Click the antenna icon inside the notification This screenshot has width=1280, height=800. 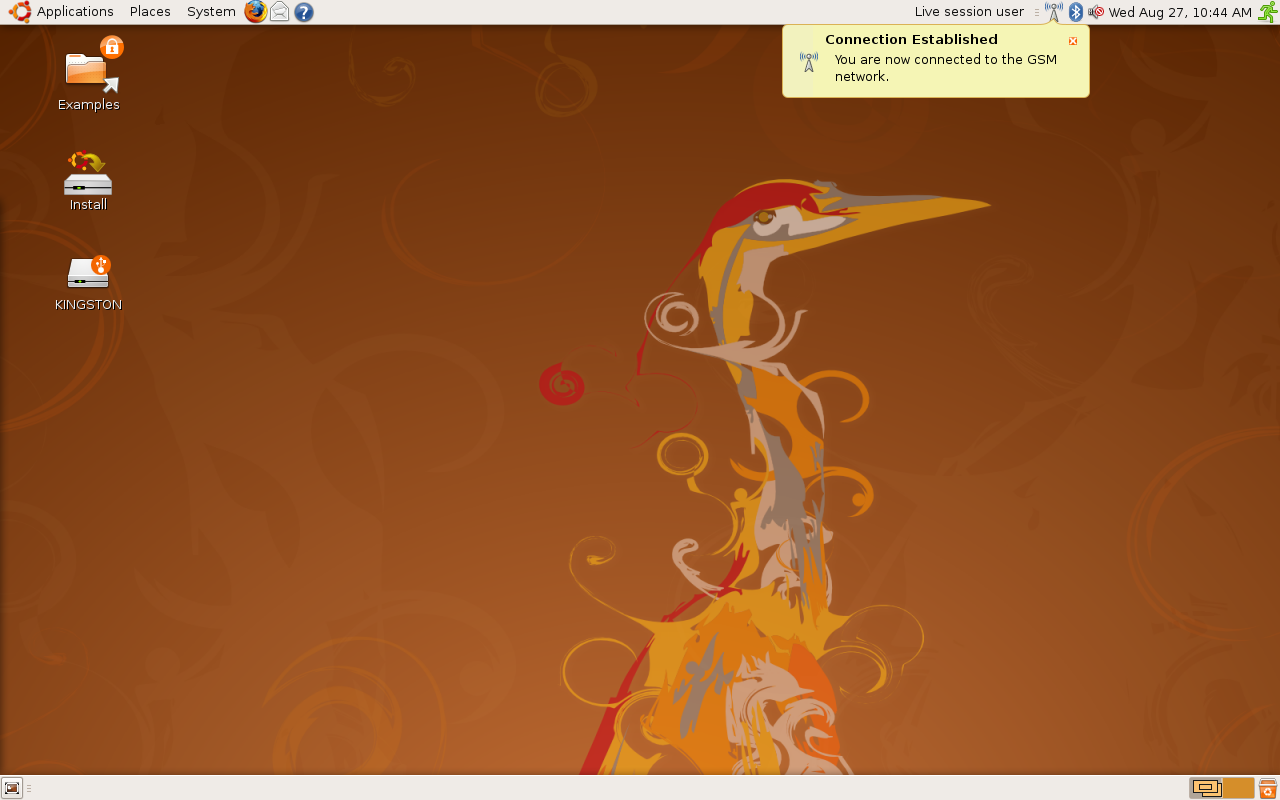pyautogui.click(x=809, y=62)
